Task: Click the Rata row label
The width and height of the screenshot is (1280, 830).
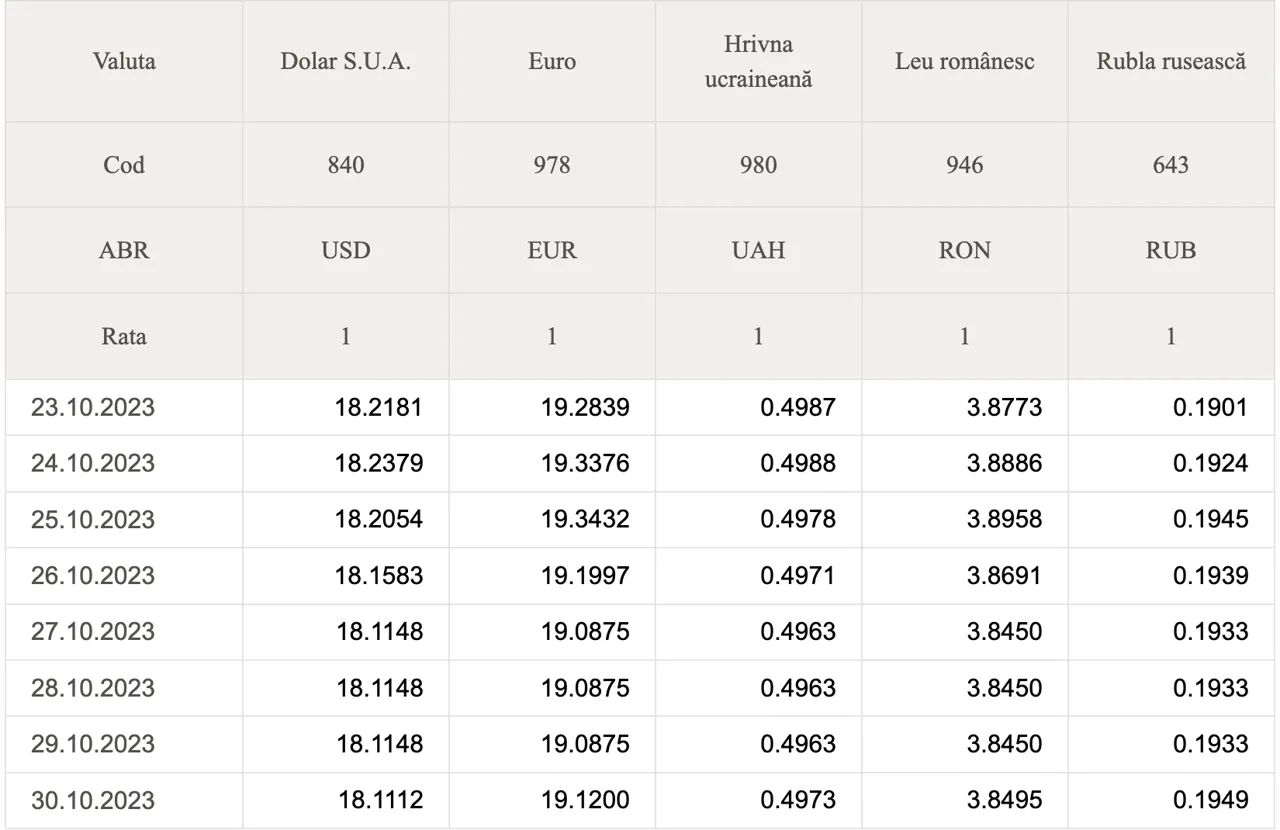Action: pyautogui.click(x=124, y=336)
